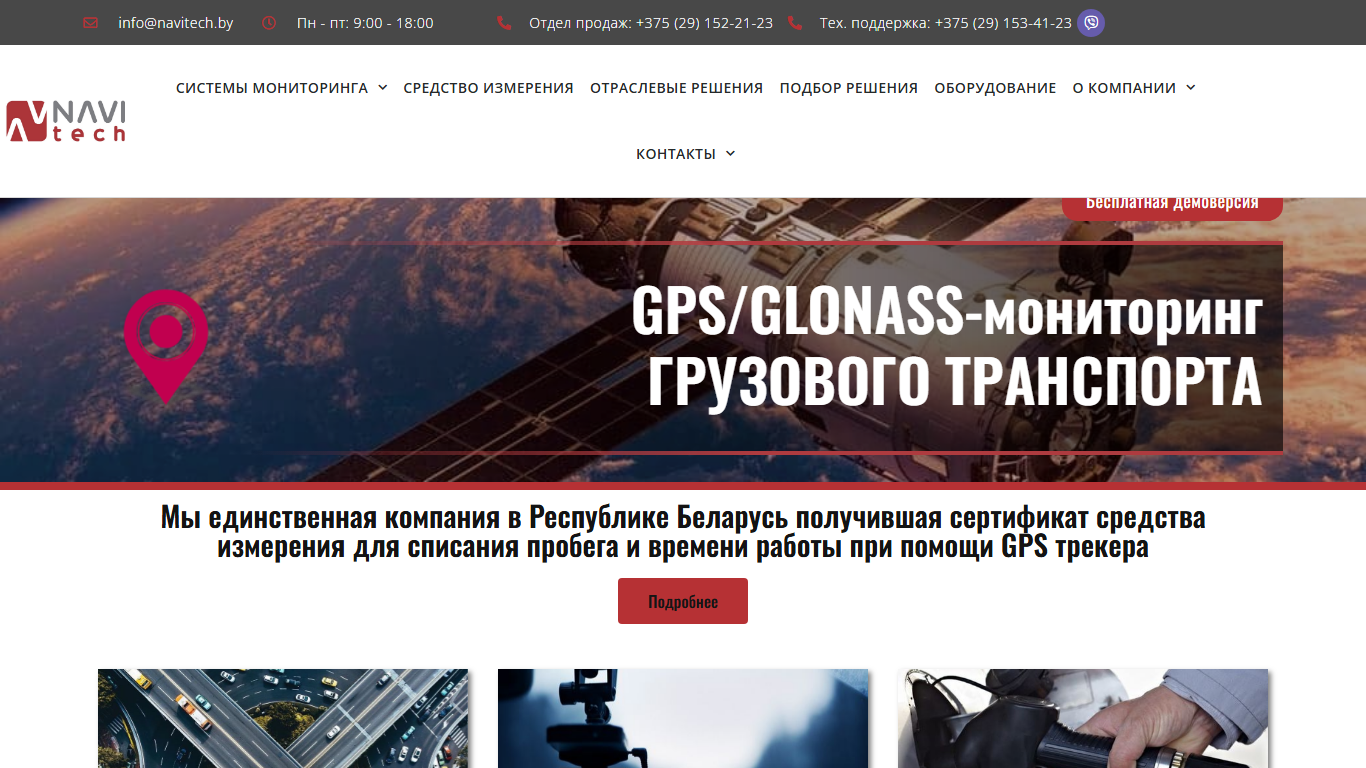The width and height of the screenshot is (1366, 768).
Task: Click the NaviTech logo
Action: 66,121
